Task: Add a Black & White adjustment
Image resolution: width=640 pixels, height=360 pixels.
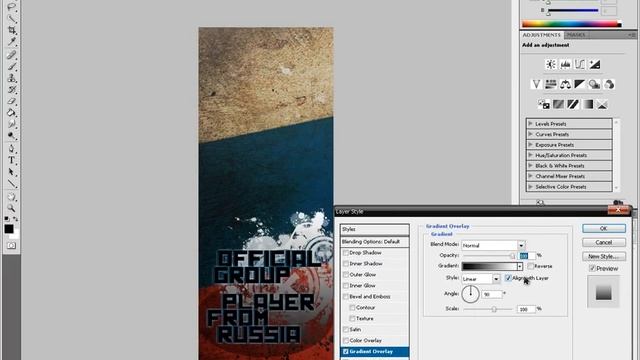Action: click(x=580, y=84)
